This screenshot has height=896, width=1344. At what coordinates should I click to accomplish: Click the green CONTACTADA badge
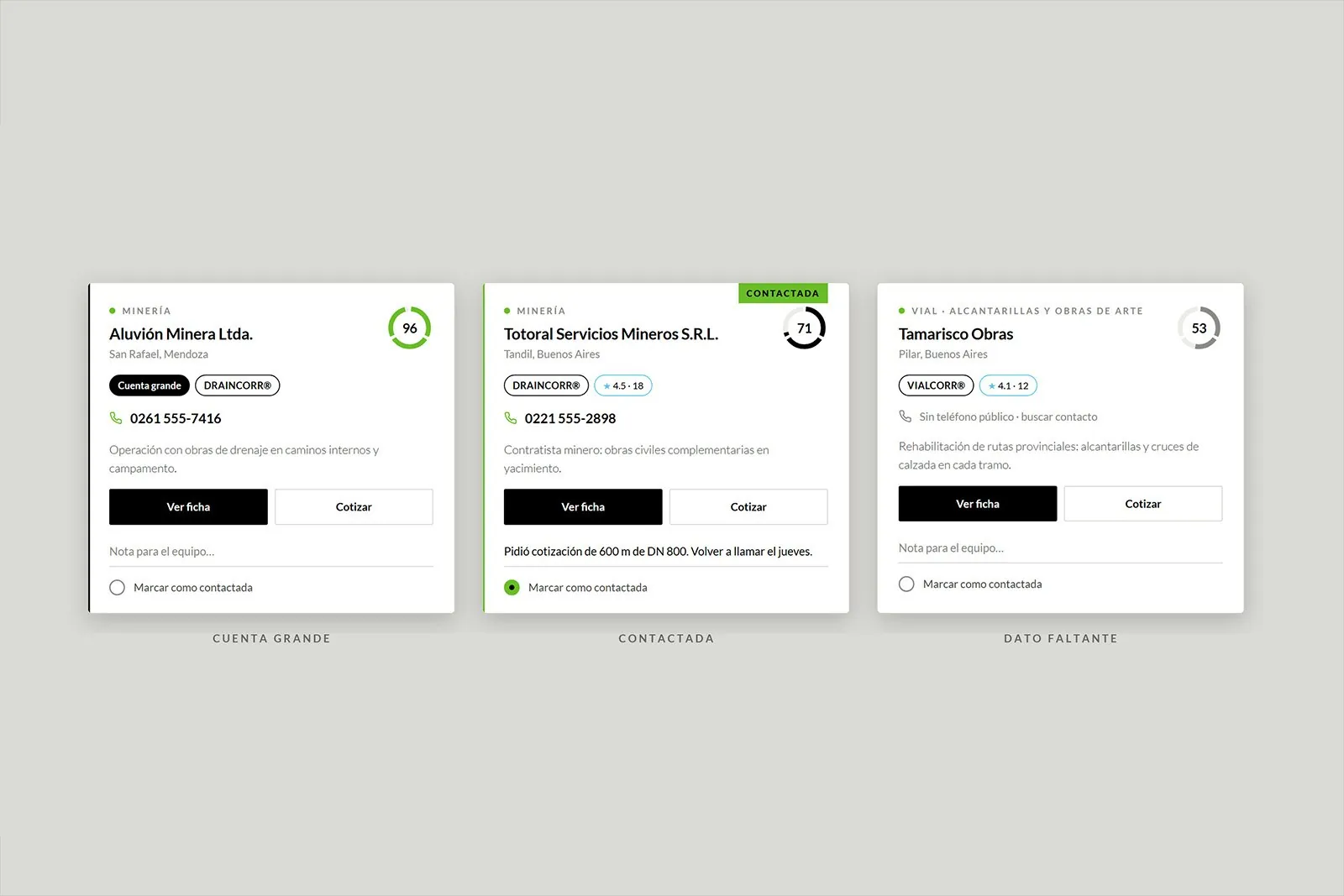click(783, 293)
